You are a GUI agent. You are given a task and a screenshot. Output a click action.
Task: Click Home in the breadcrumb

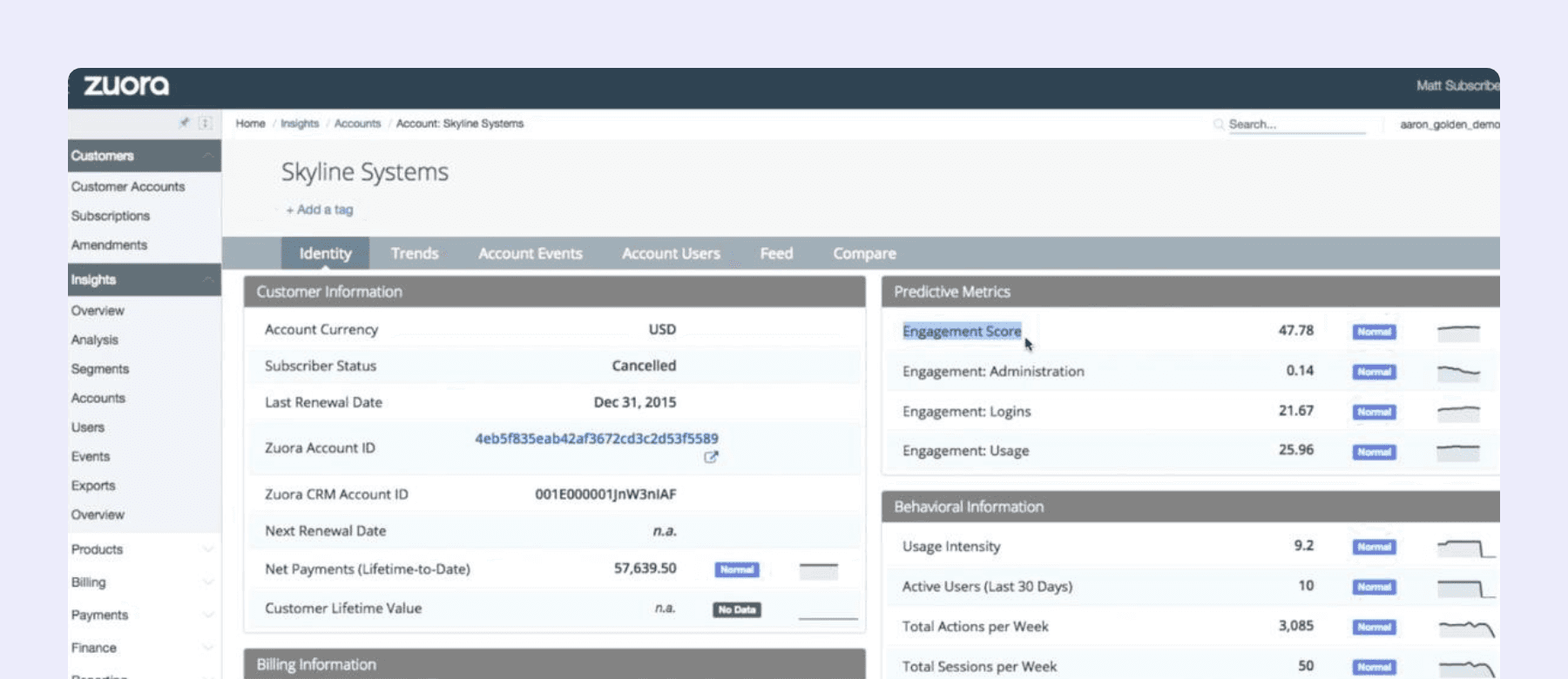[x=250, y=124]
